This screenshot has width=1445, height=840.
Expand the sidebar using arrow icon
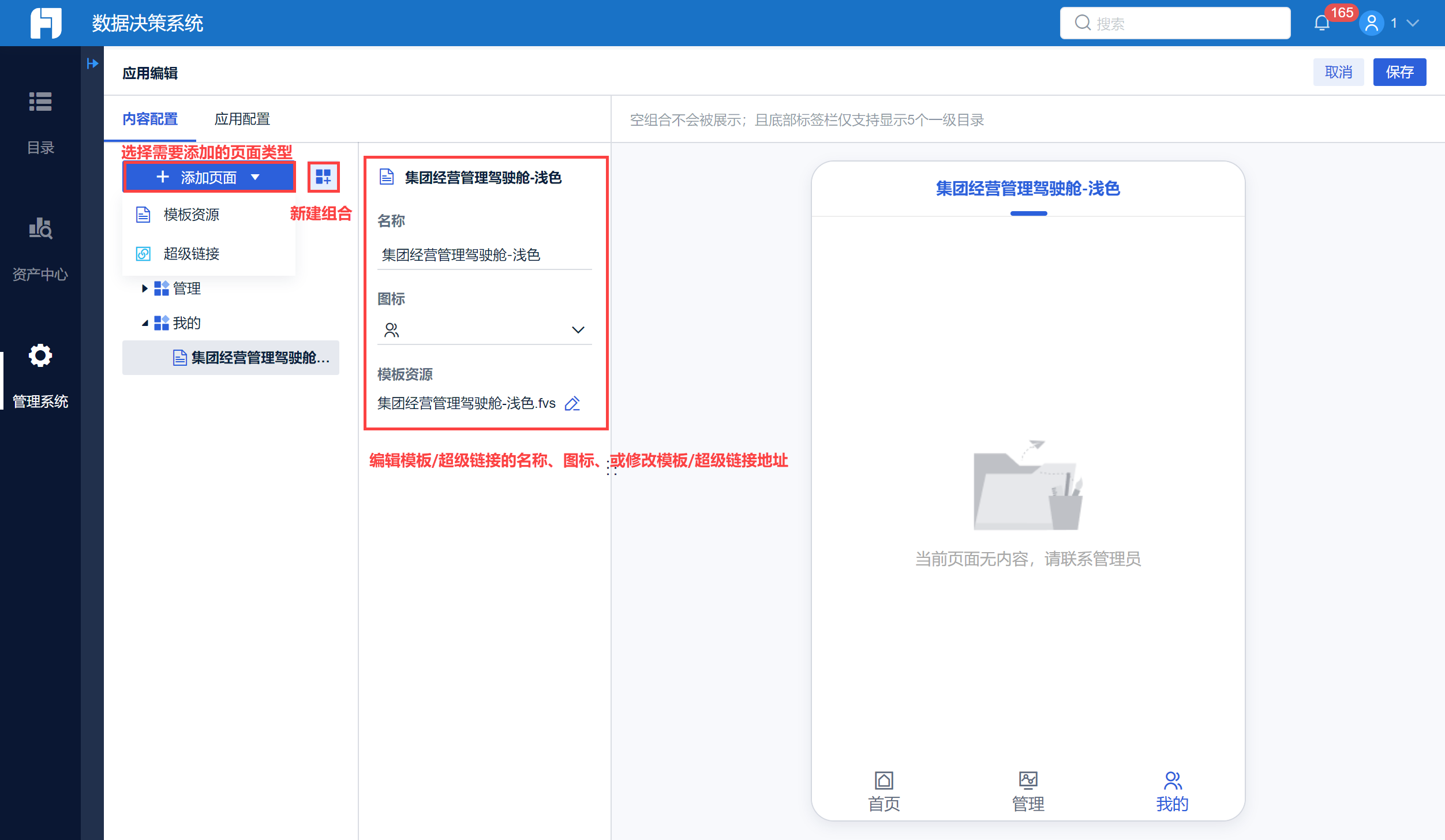point(92,63)
